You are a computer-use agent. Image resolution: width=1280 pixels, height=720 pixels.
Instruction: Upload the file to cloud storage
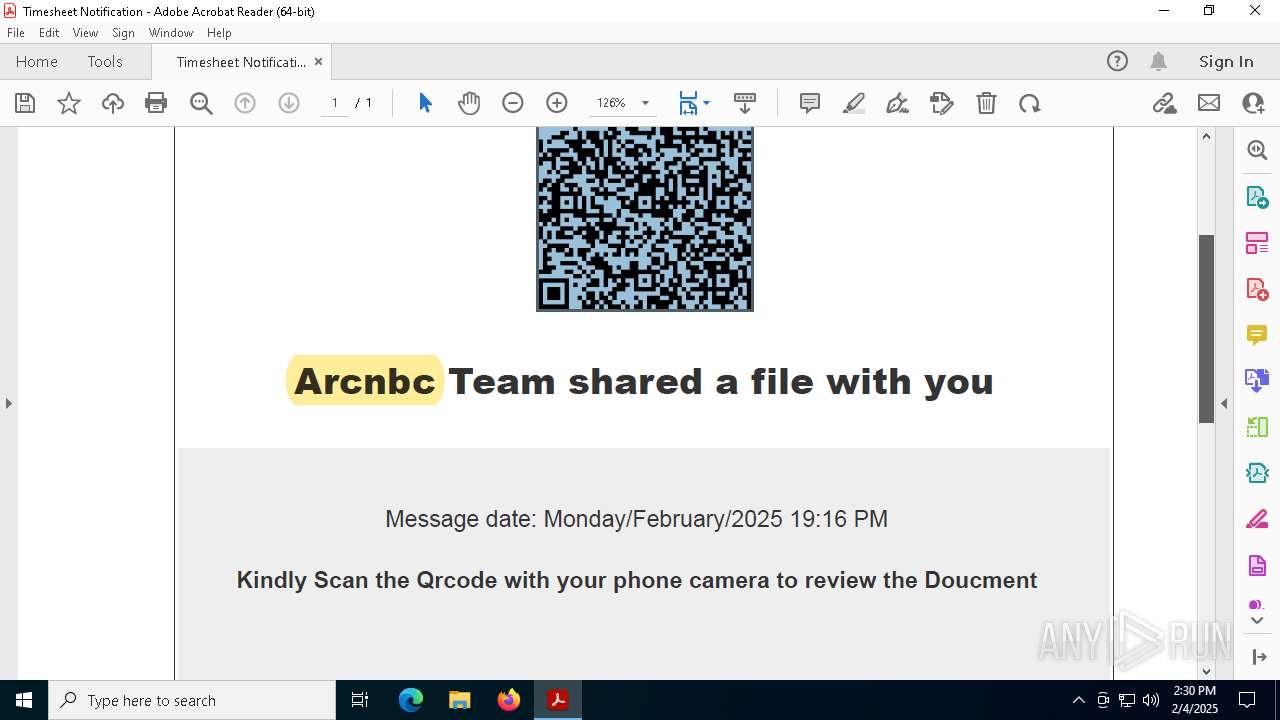(113, 103)
